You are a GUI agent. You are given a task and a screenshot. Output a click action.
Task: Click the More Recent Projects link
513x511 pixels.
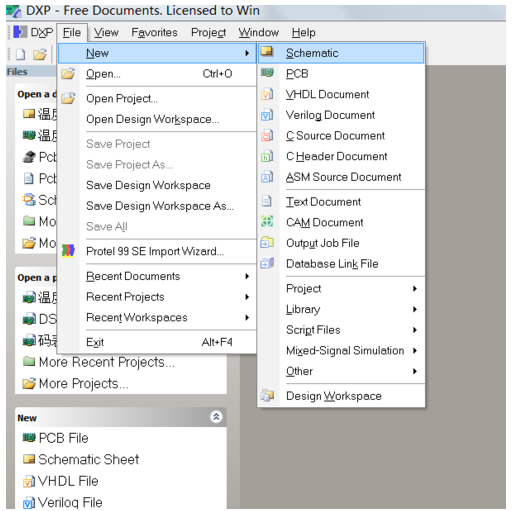[x=107, y=362]
